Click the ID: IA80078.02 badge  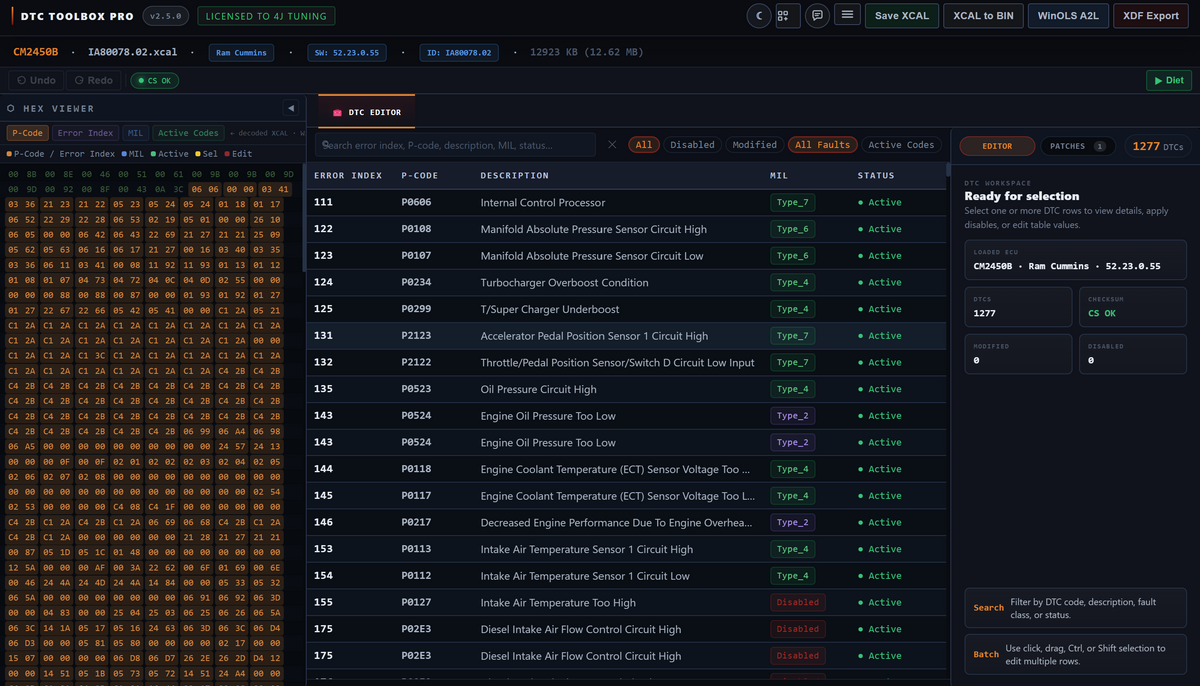tap(458, 52)
